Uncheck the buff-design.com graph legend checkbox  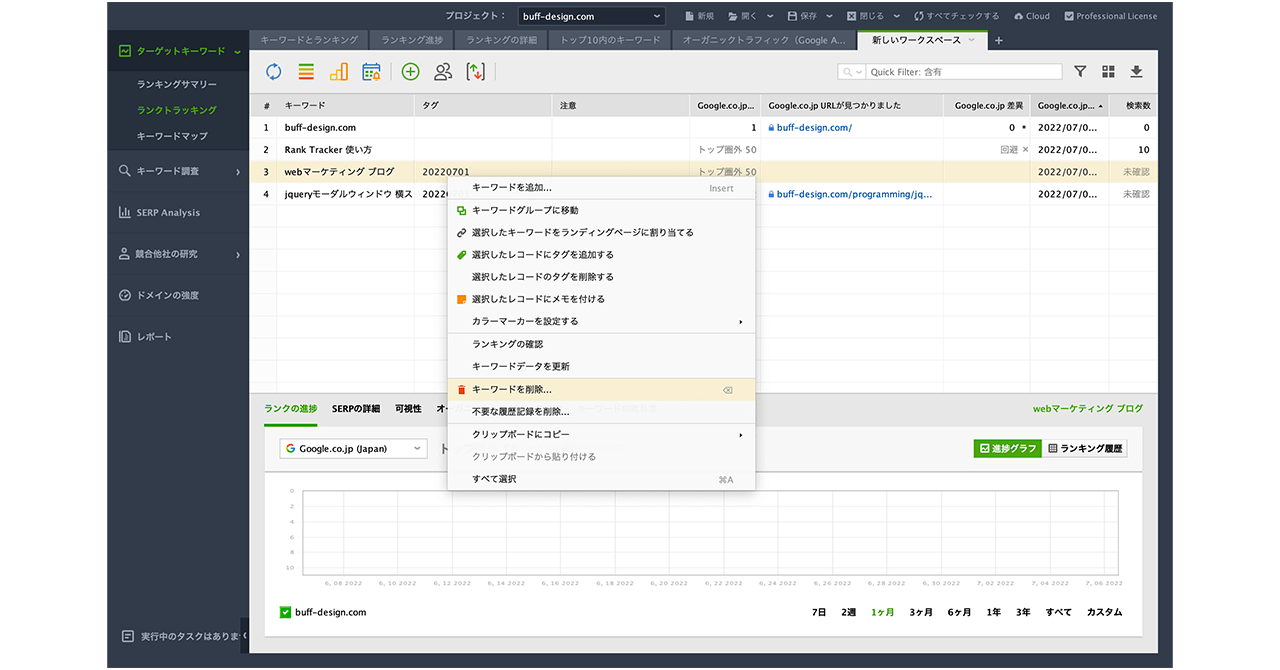point(285,612)
